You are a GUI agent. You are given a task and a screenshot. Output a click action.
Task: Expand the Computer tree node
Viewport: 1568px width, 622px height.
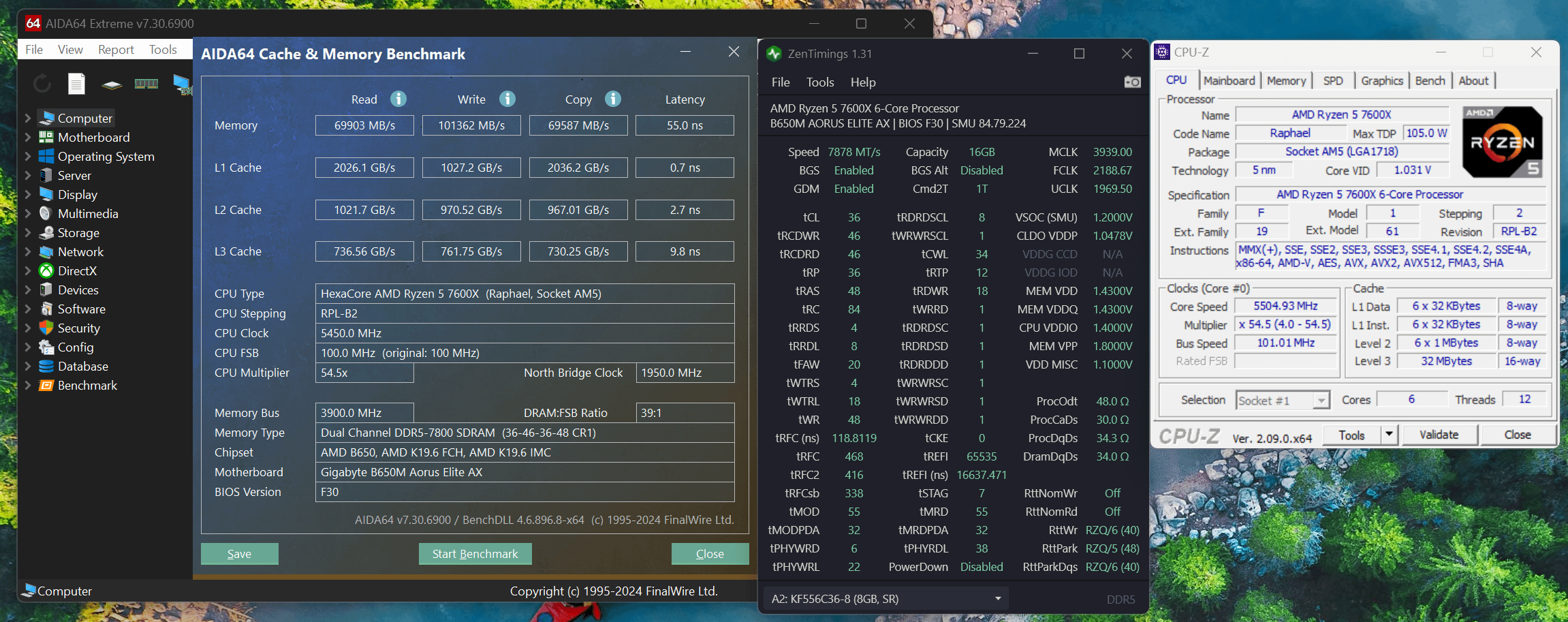point(28,118)
